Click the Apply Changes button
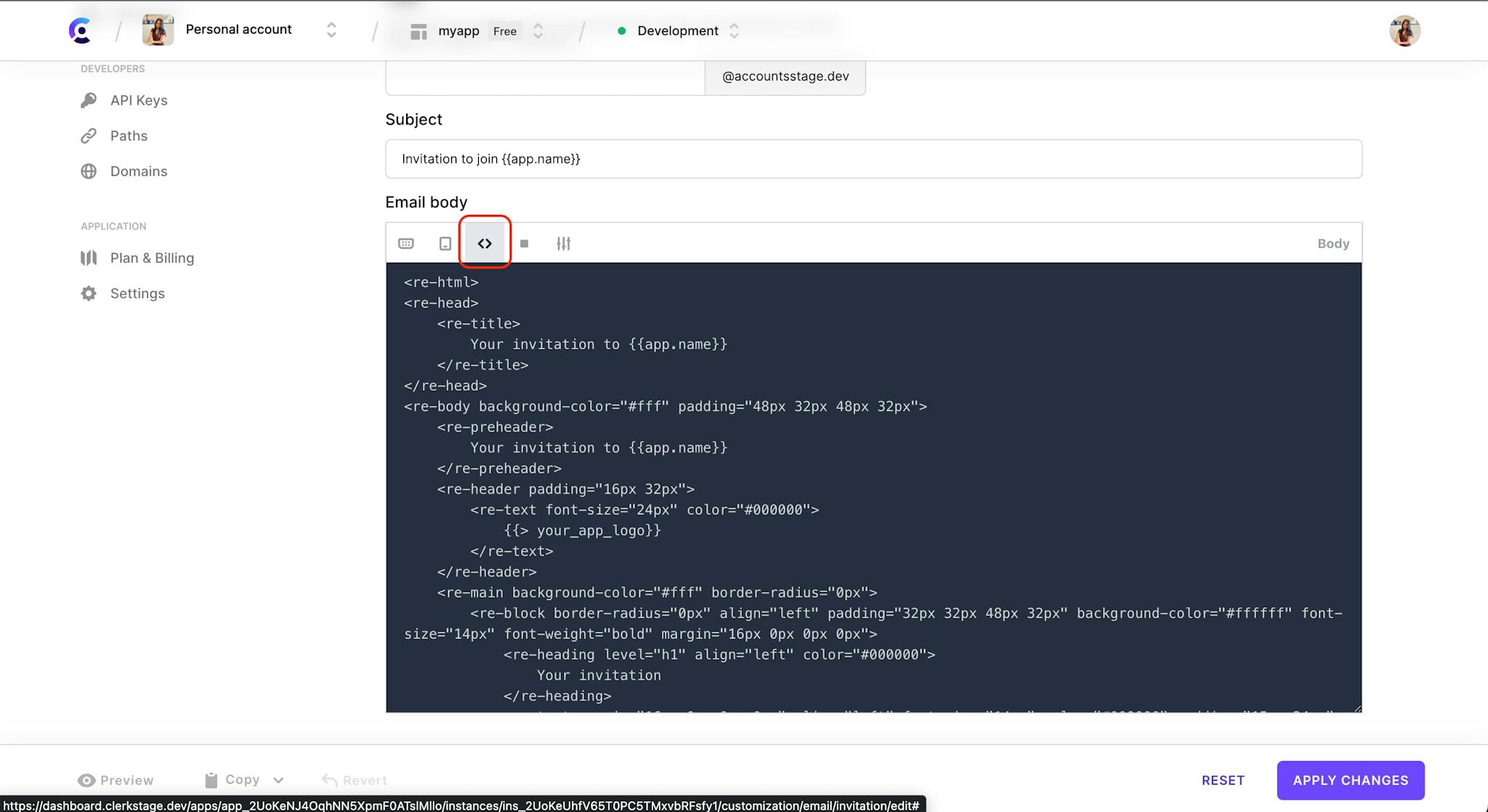The image size is (1488, 812). pyautogui.click(x=1350, y=780)
